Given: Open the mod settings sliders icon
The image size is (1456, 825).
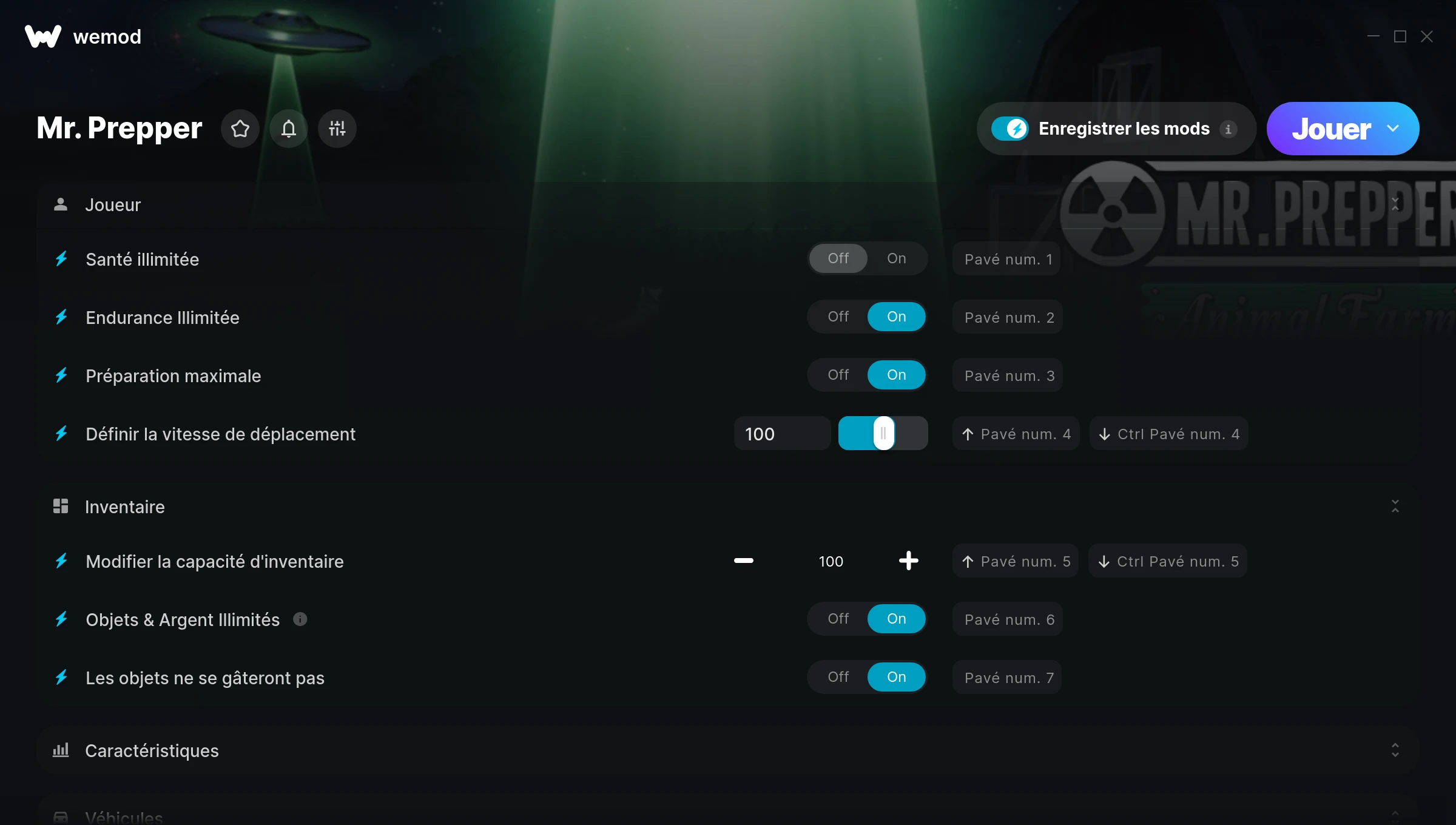Looking at the screenshot, I should coord(337,129).
